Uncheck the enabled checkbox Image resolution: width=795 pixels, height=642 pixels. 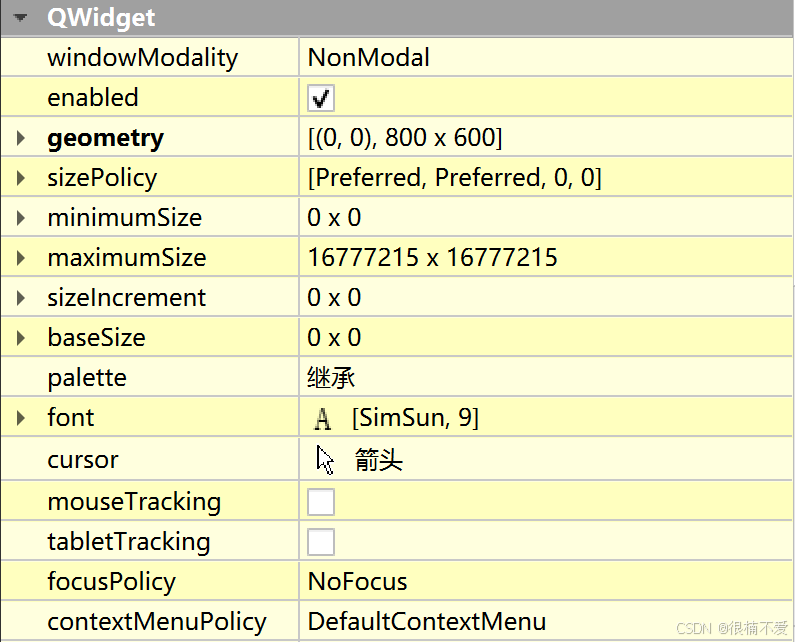[x=320, y=98]
